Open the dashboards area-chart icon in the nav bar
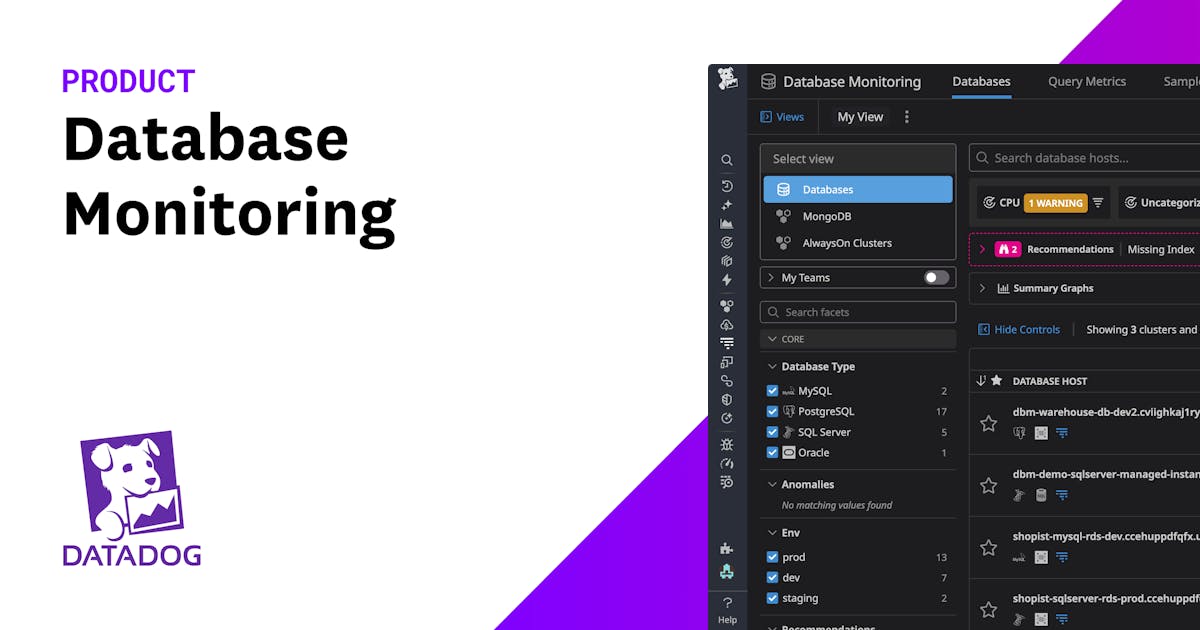This screenshot has height=630, width=1200. click(727, 224)
